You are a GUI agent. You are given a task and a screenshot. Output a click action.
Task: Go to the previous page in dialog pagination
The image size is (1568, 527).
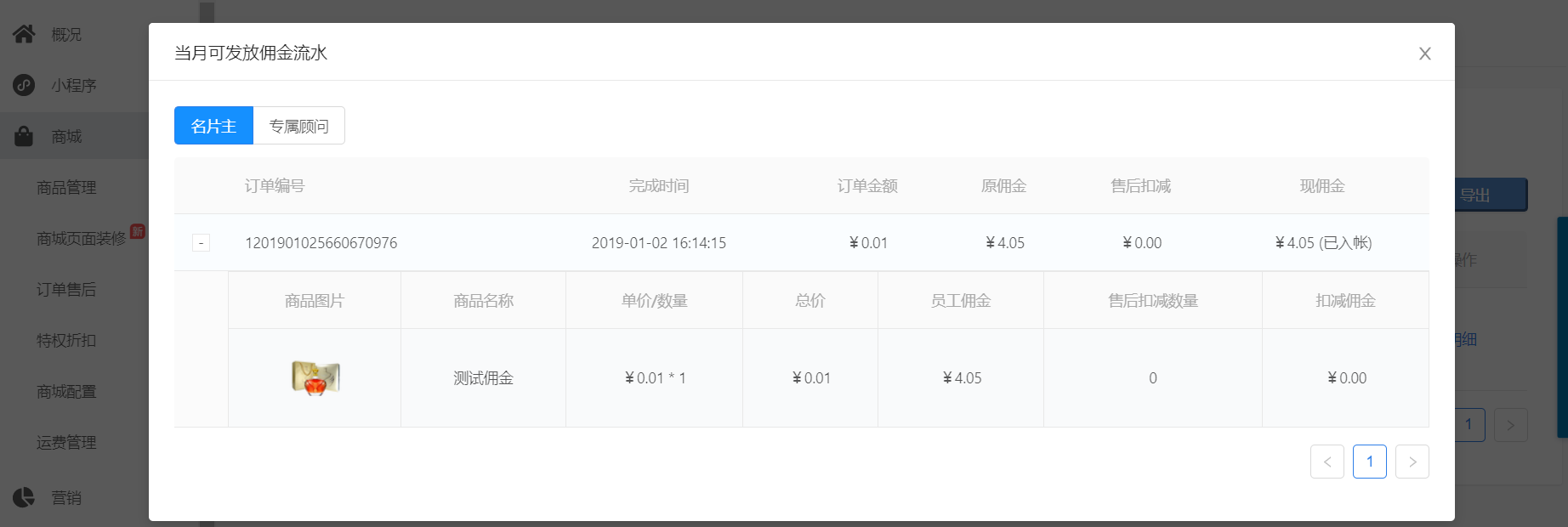pos(1327,462)
